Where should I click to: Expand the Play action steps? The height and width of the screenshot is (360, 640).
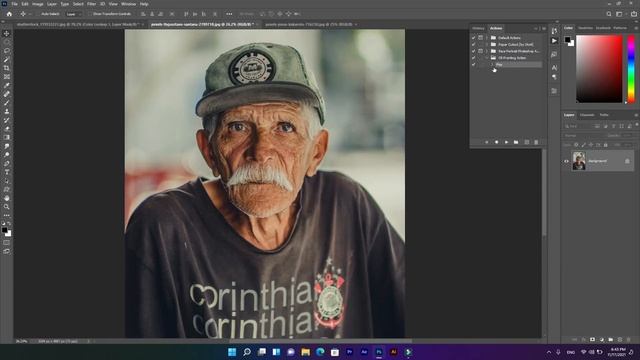(x=493, y=64)
